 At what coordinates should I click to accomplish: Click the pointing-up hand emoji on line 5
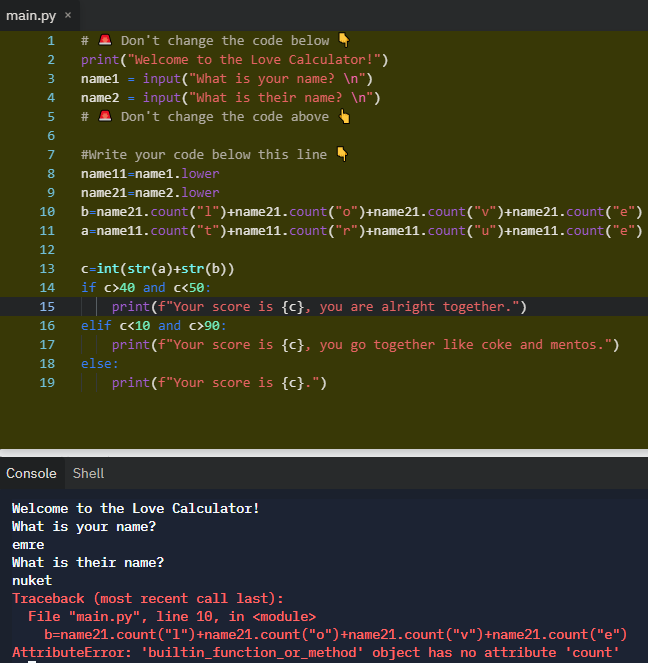point(345,116)
